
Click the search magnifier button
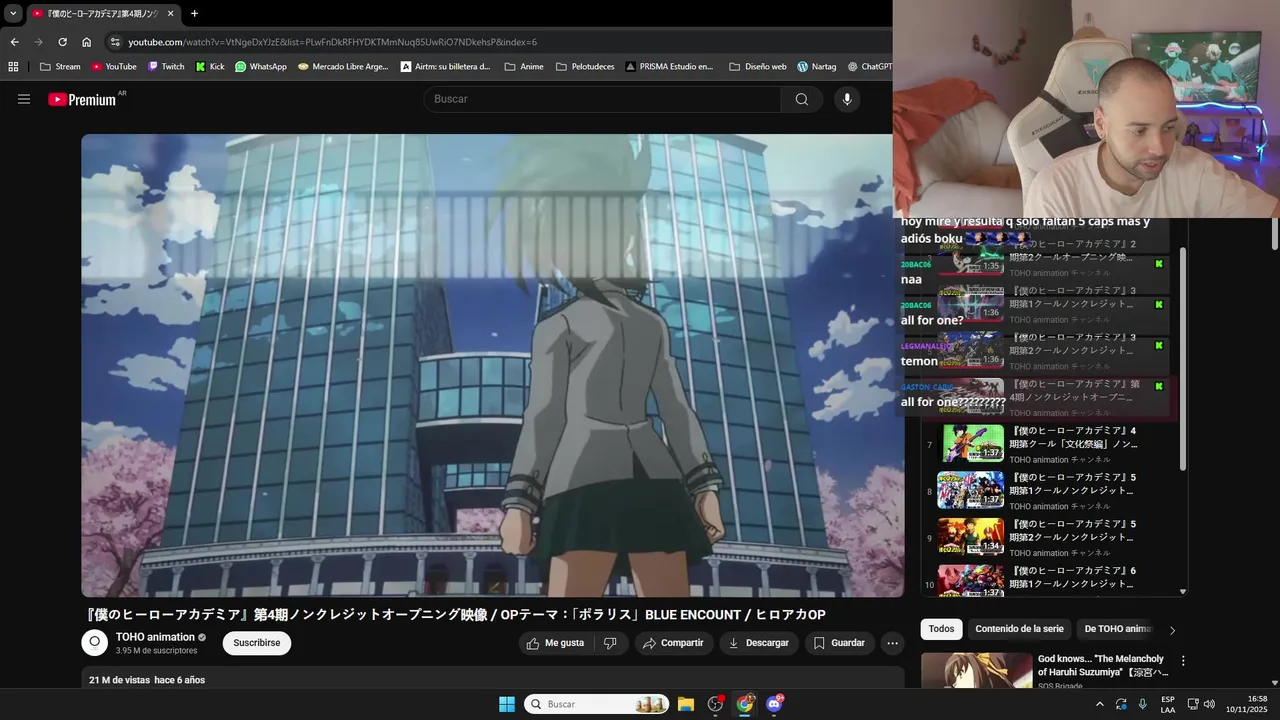point(802,99)
